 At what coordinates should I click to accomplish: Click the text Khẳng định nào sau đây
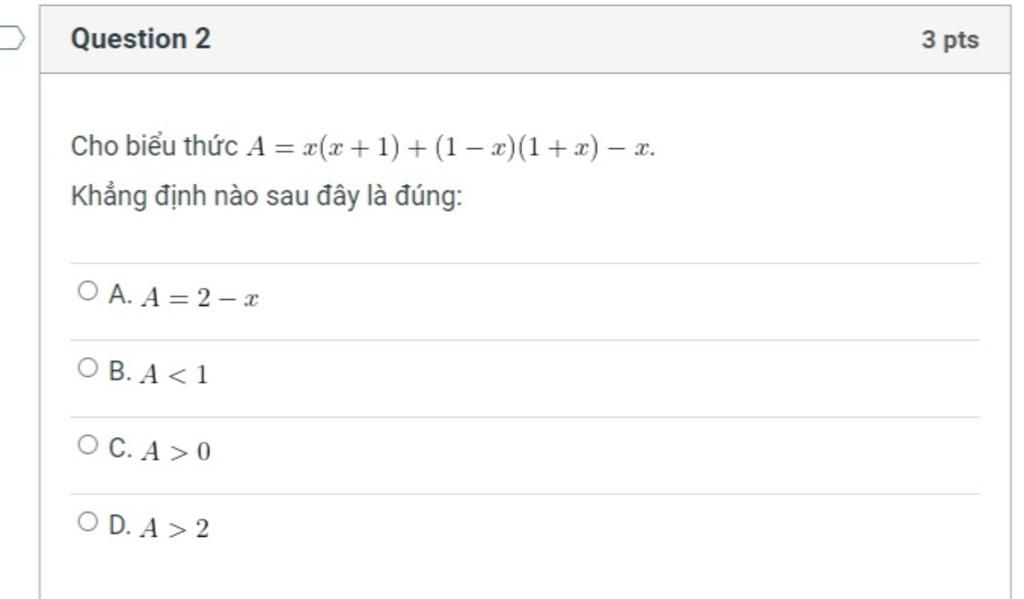coord(215,196)
